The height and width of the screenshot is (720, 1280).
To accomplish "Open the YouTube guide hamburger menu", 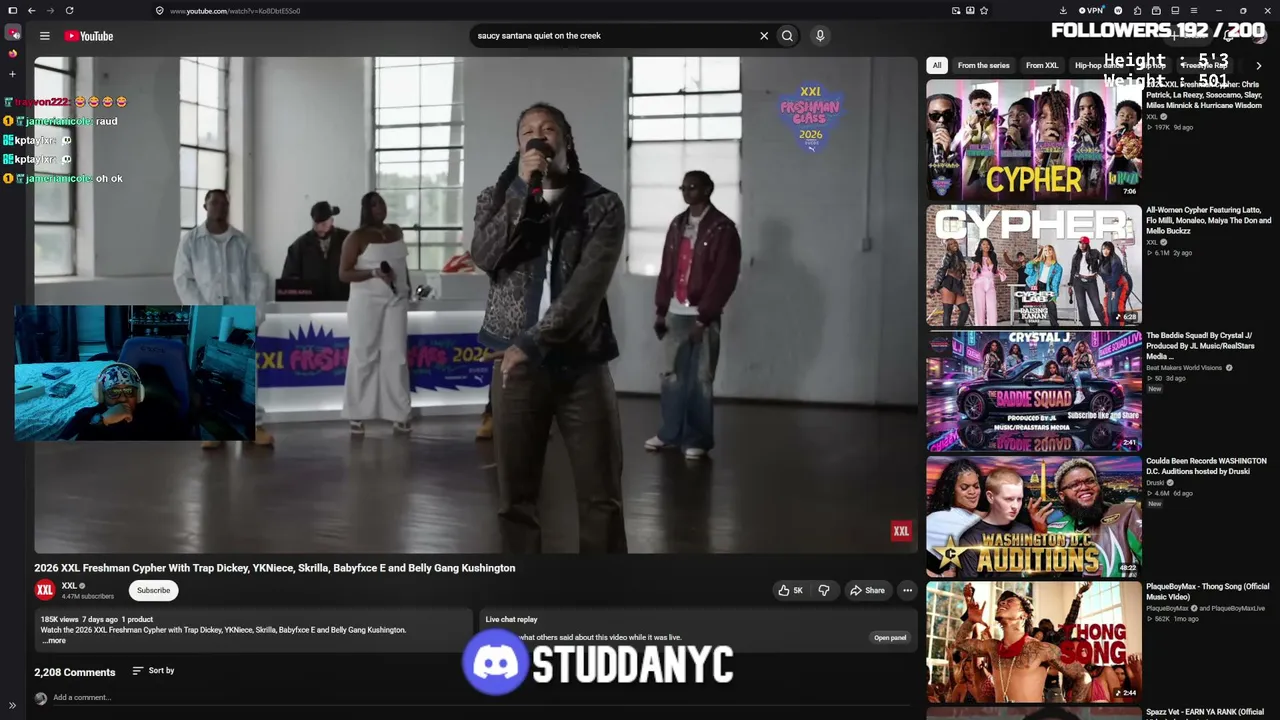I will tap(44, 36).
